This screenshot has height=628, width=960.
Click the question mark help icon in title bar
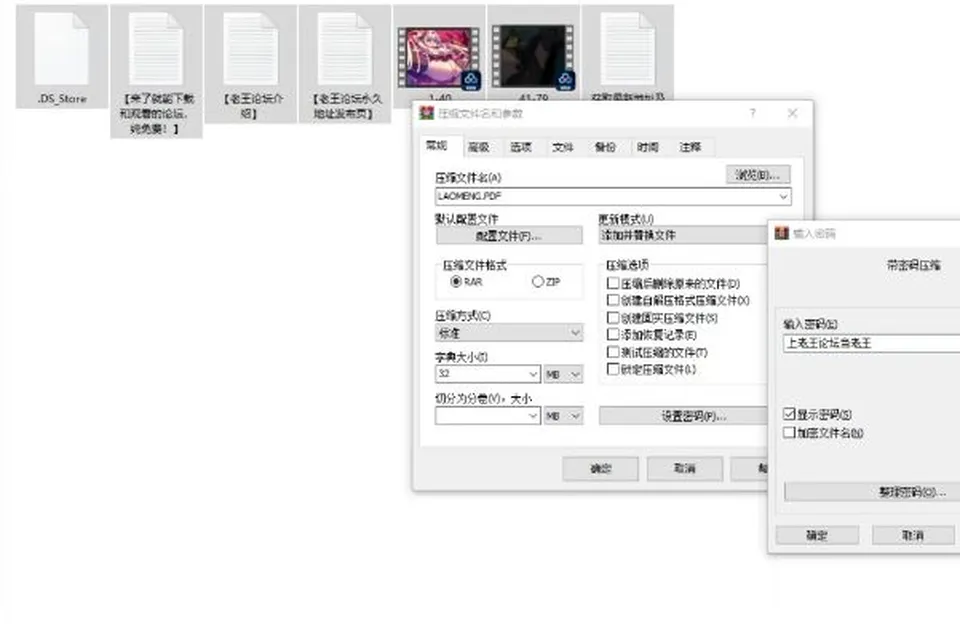752,113
